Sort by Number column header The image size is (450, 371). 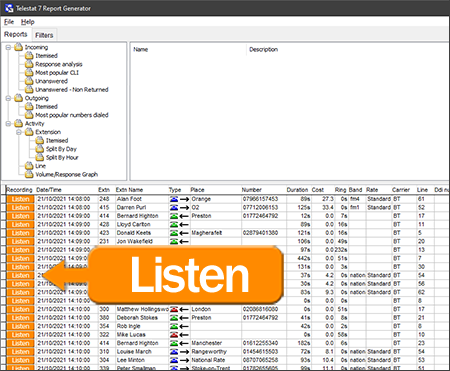263,190
